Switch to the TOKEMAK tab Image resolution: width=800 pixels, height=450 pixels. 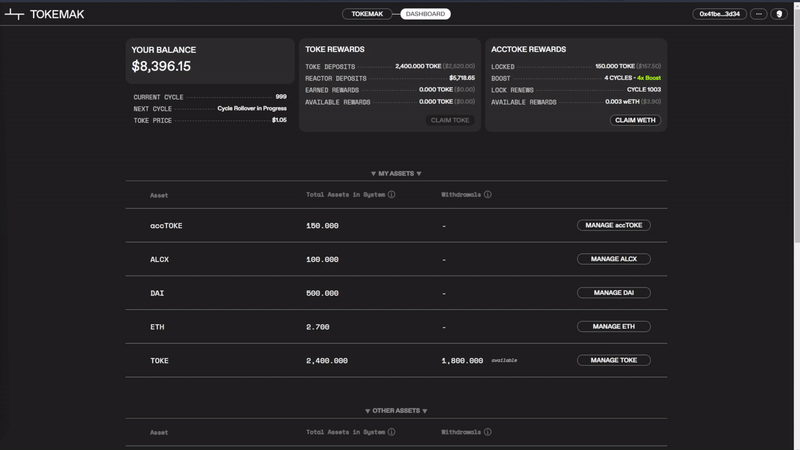click(x=367, y=14)
